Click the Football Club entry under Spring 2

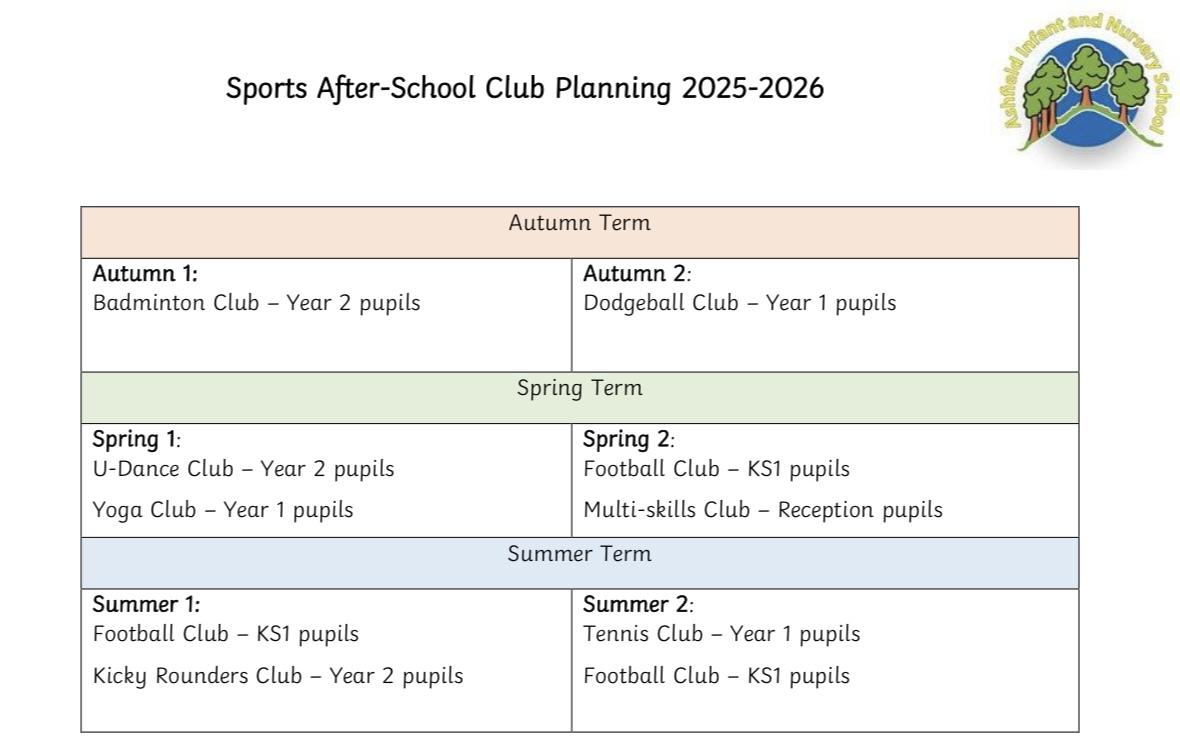coord(716,469)
